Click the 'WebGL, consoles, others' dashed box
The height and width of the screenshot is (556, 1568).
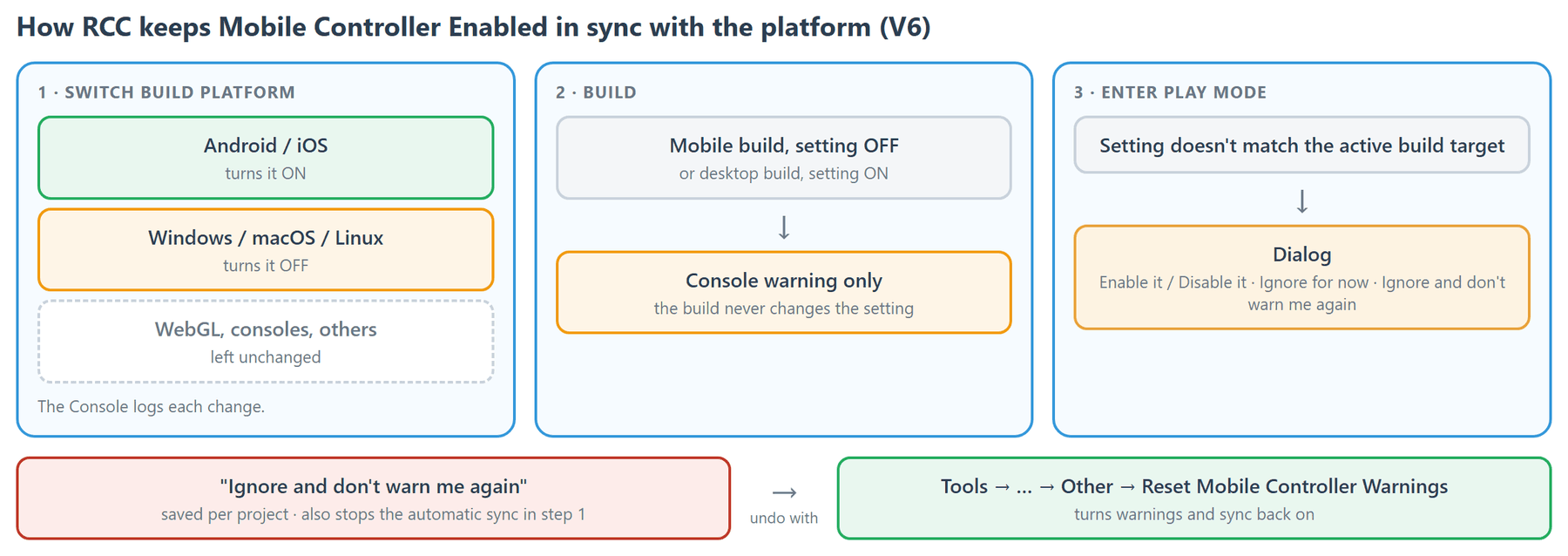266,342
